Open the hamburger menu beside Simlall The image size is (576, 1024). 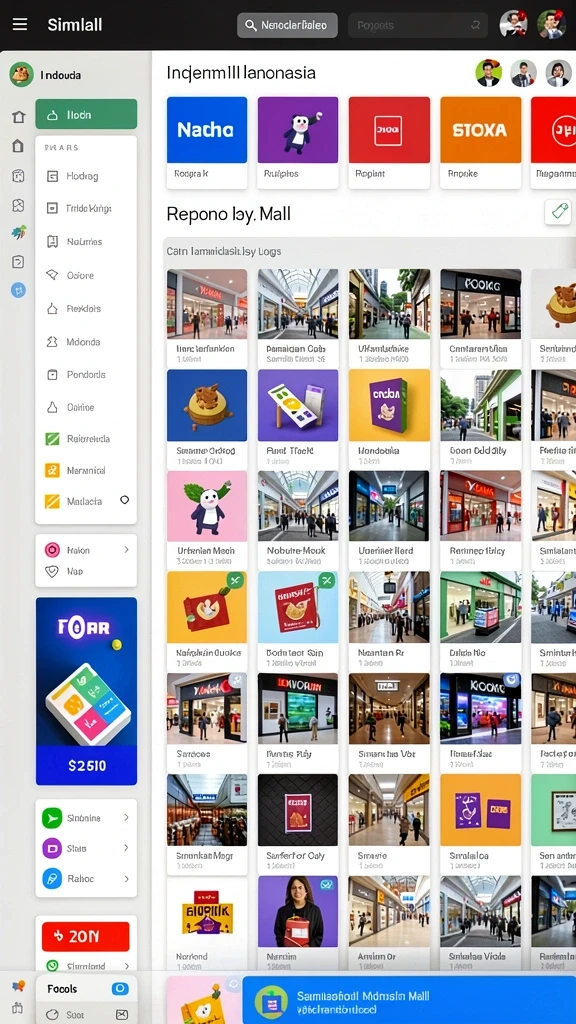tap(20, 25)
